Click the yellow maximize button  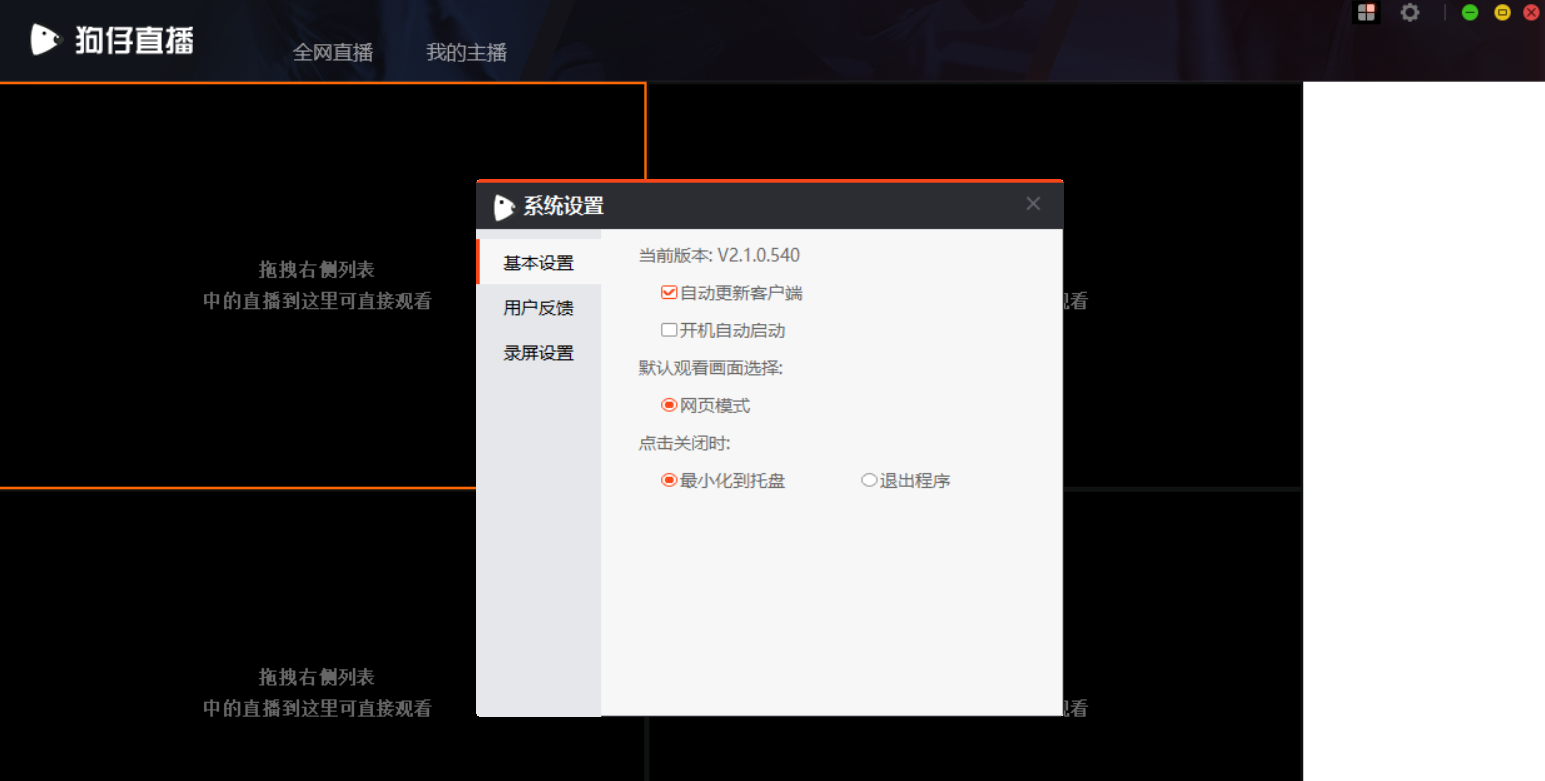point(1502,12)
